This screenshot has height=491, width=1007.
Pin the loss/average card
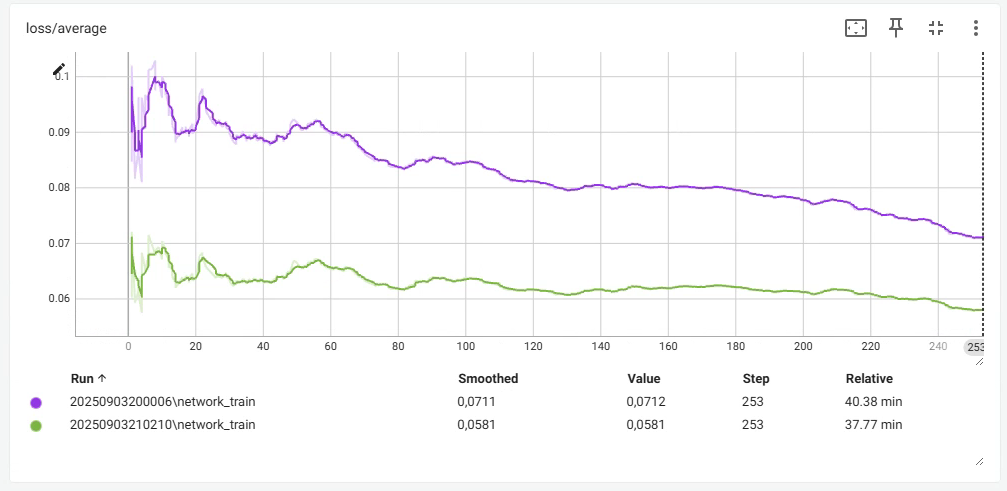coord(896,28)
